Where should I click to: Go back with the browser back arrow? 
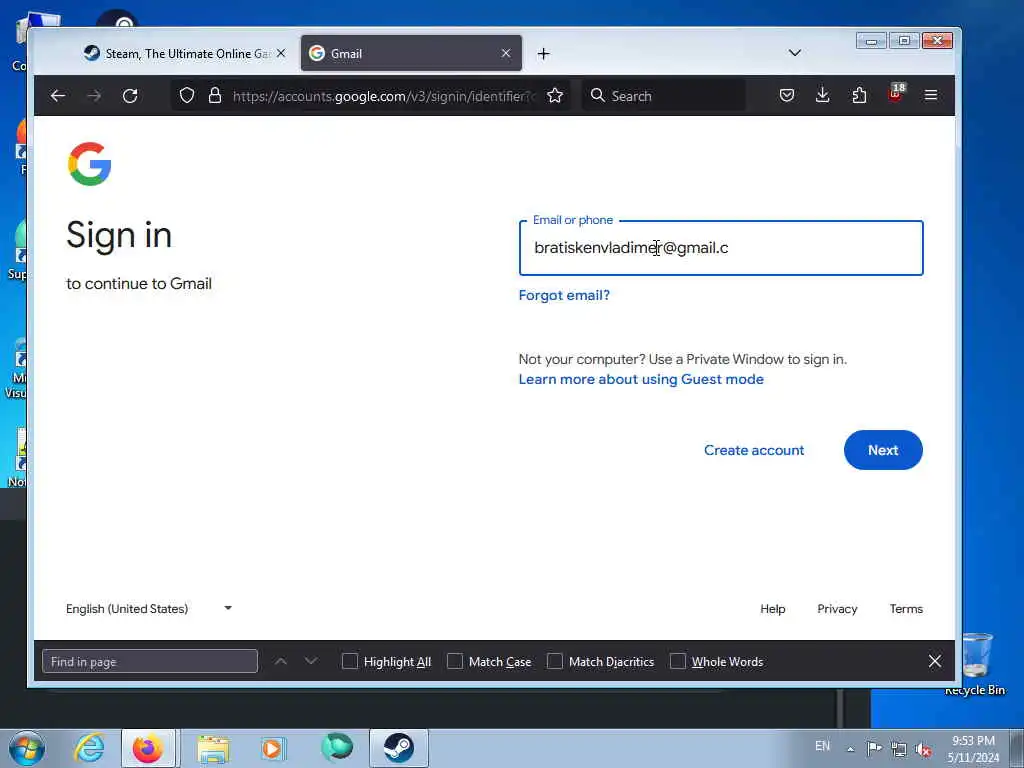tap(57, 96)
